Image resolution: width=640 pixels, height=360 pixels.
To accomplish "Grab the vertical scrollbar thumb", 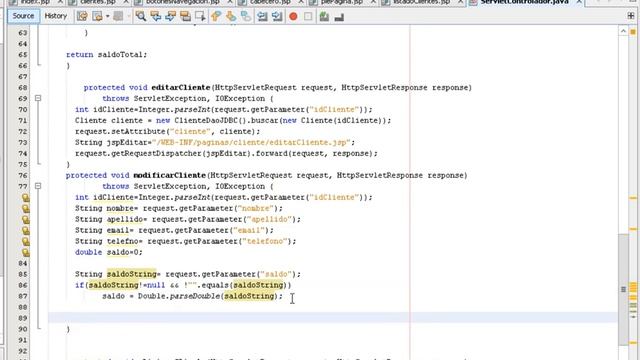I will pos(623,290).
